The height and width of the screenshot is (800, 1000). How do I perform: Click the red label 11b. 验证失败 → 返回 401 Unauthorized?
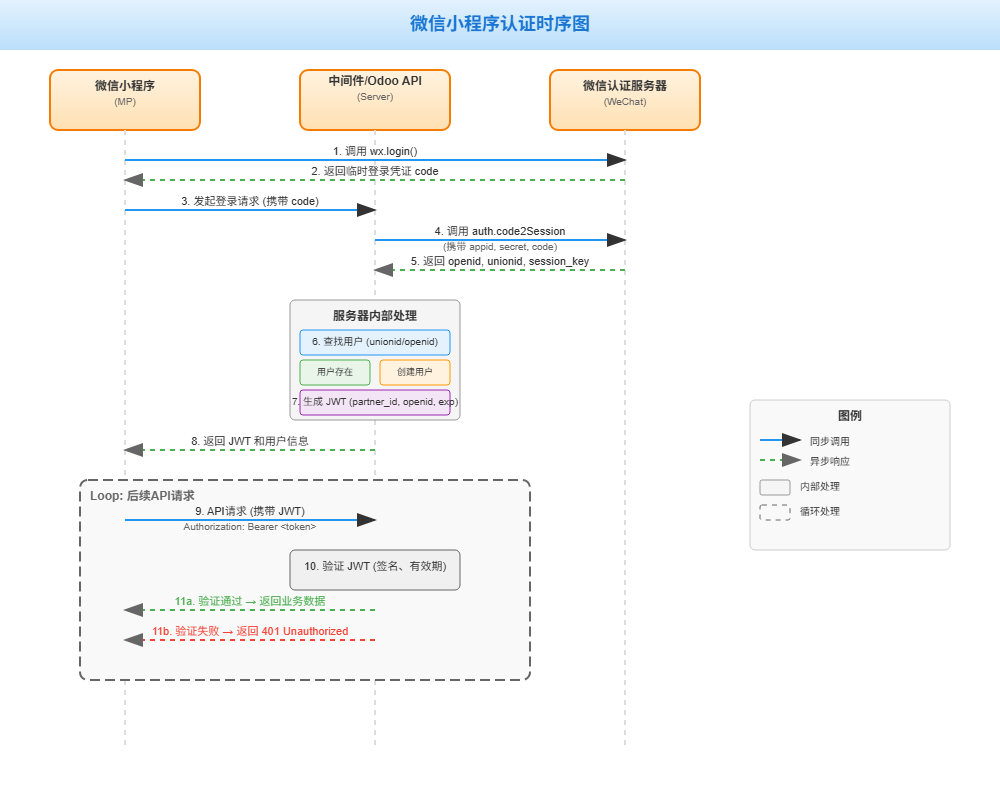tap(250, 631)
